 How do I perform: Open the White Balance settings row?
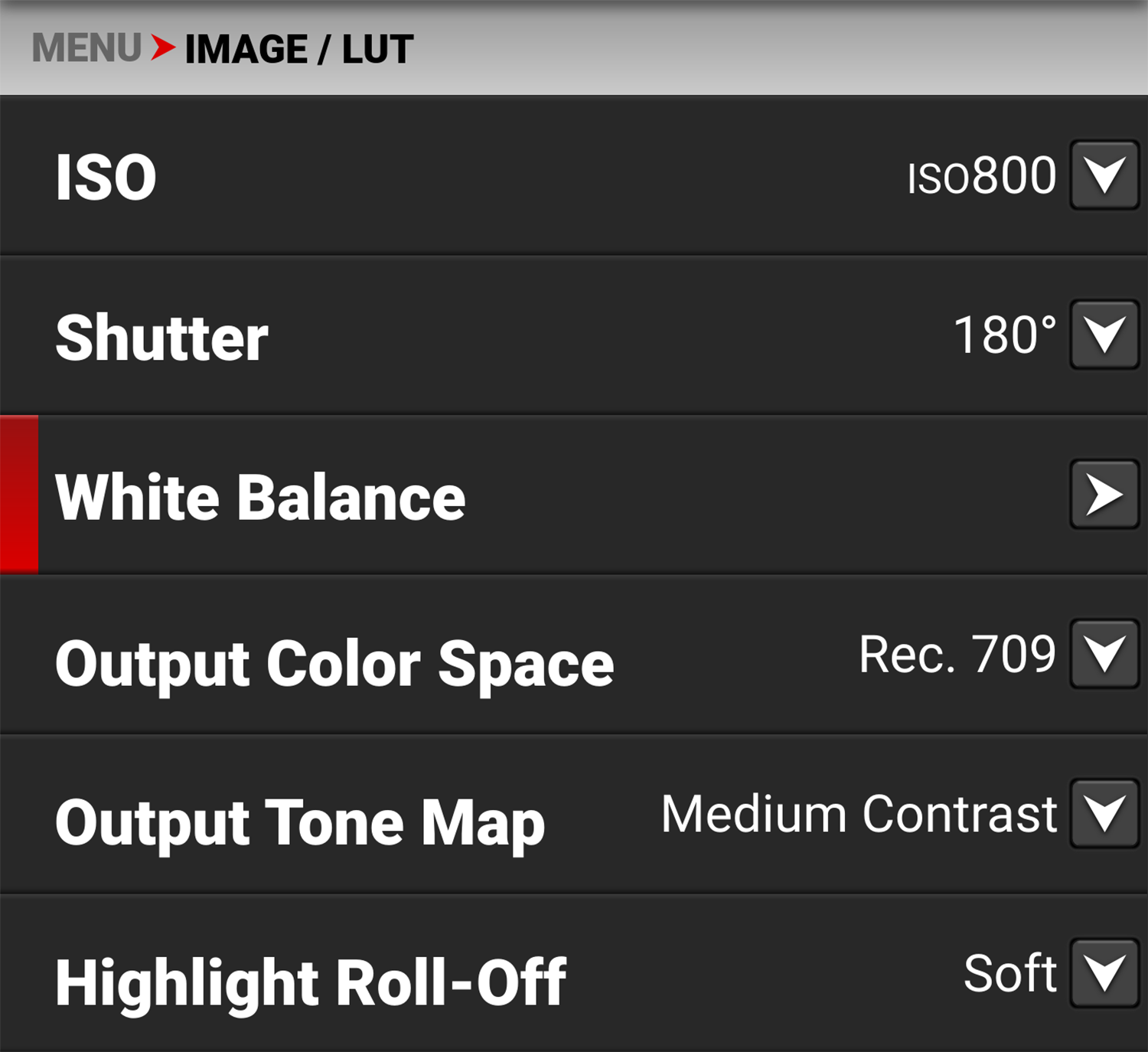coord(260,498)
